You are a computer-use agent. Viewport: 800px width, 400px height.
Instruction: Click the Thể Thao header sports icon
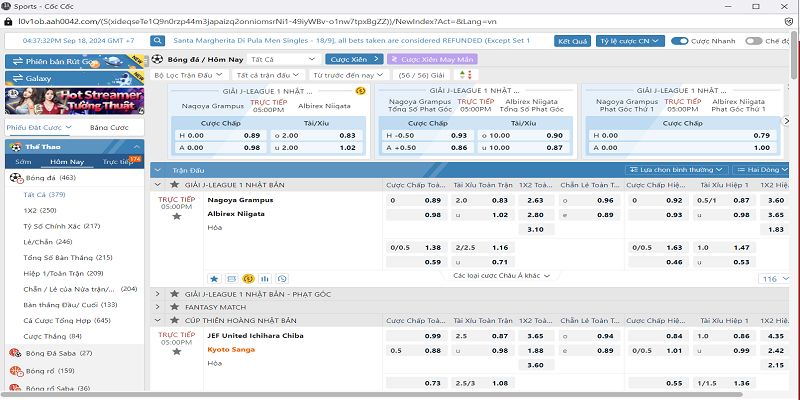click(16, 146)
